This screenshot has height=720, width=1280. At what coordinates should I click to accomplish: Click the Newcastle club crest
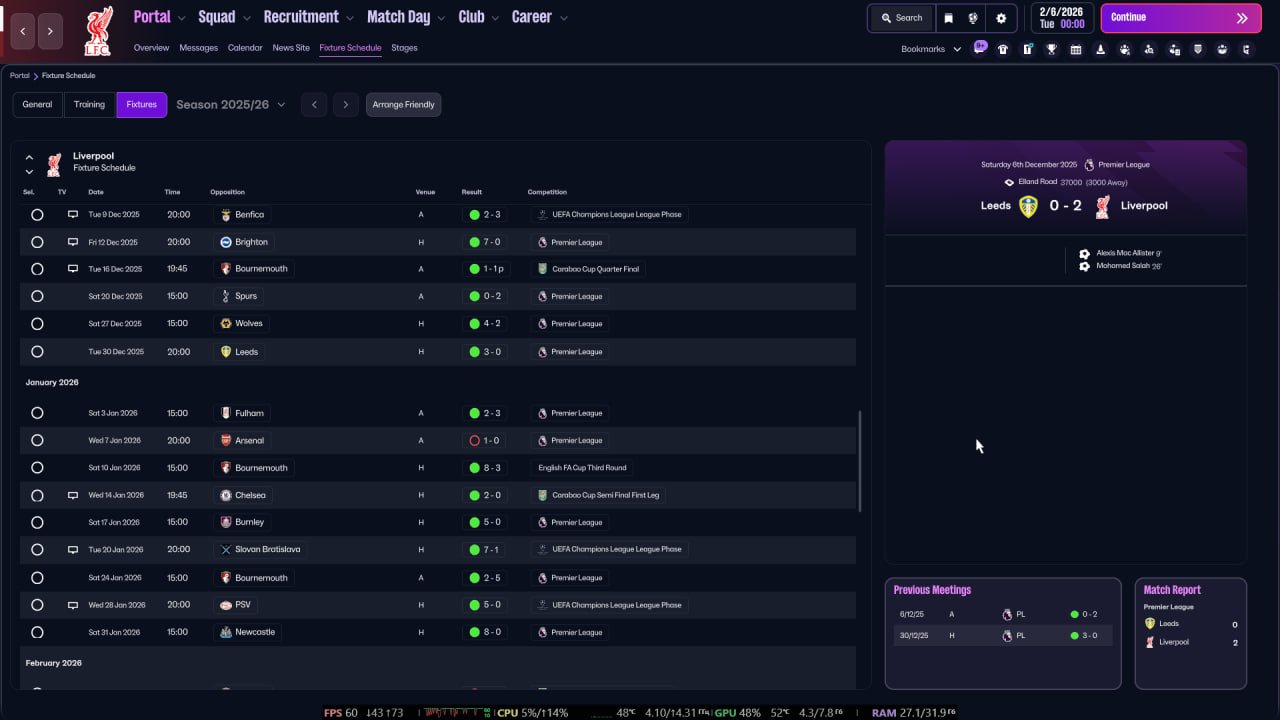pos(226,632)
